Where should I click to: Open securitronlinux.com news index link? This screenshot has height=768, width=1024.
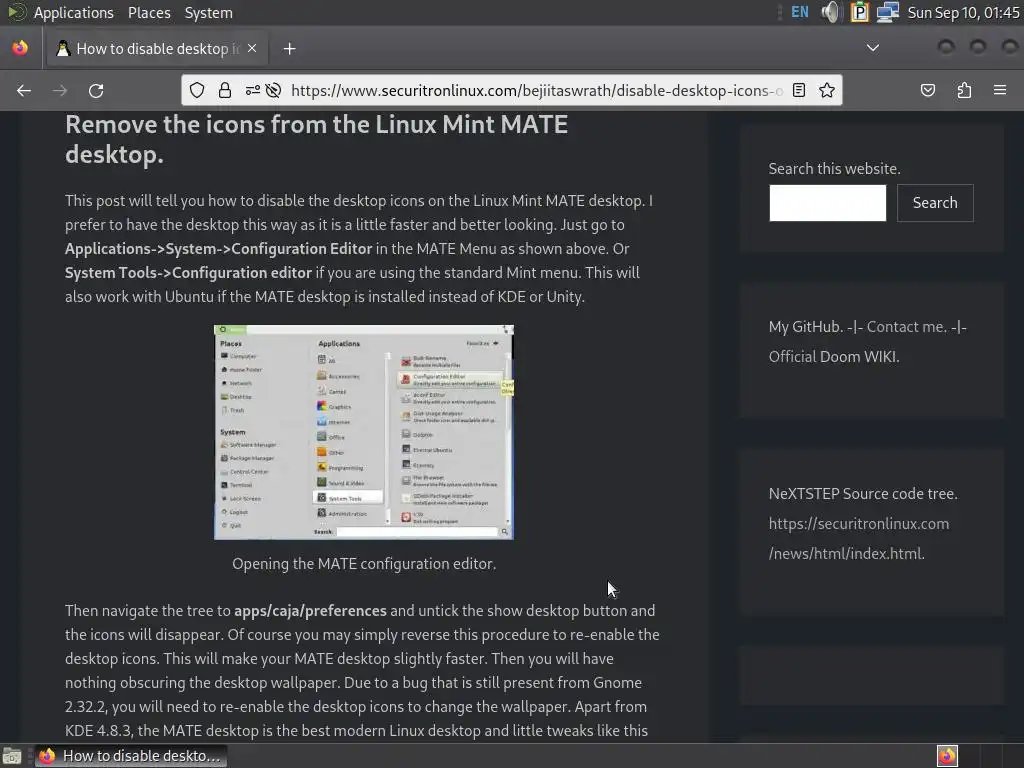pyautogui.click(x=859, y=539)
